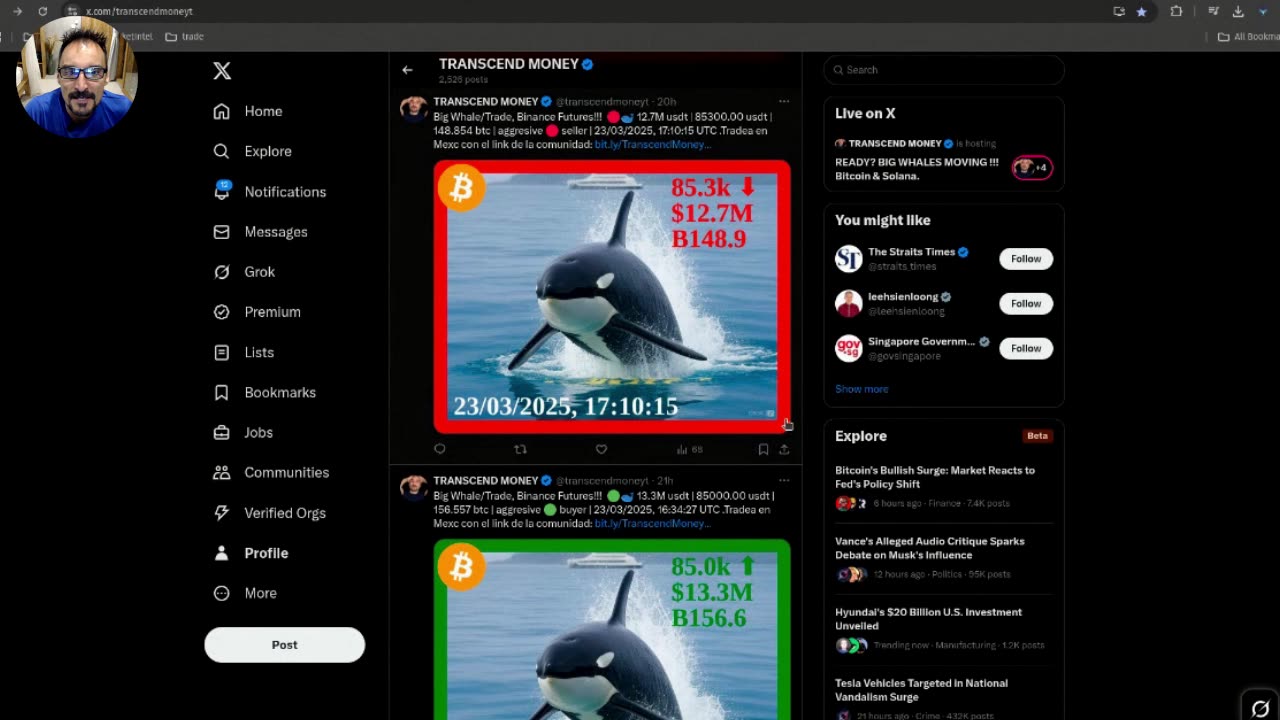Image resolution: width=1280 pixels, height=720 pixels.
Task: Open more options on the 20h post
Action: click(784, 101)
